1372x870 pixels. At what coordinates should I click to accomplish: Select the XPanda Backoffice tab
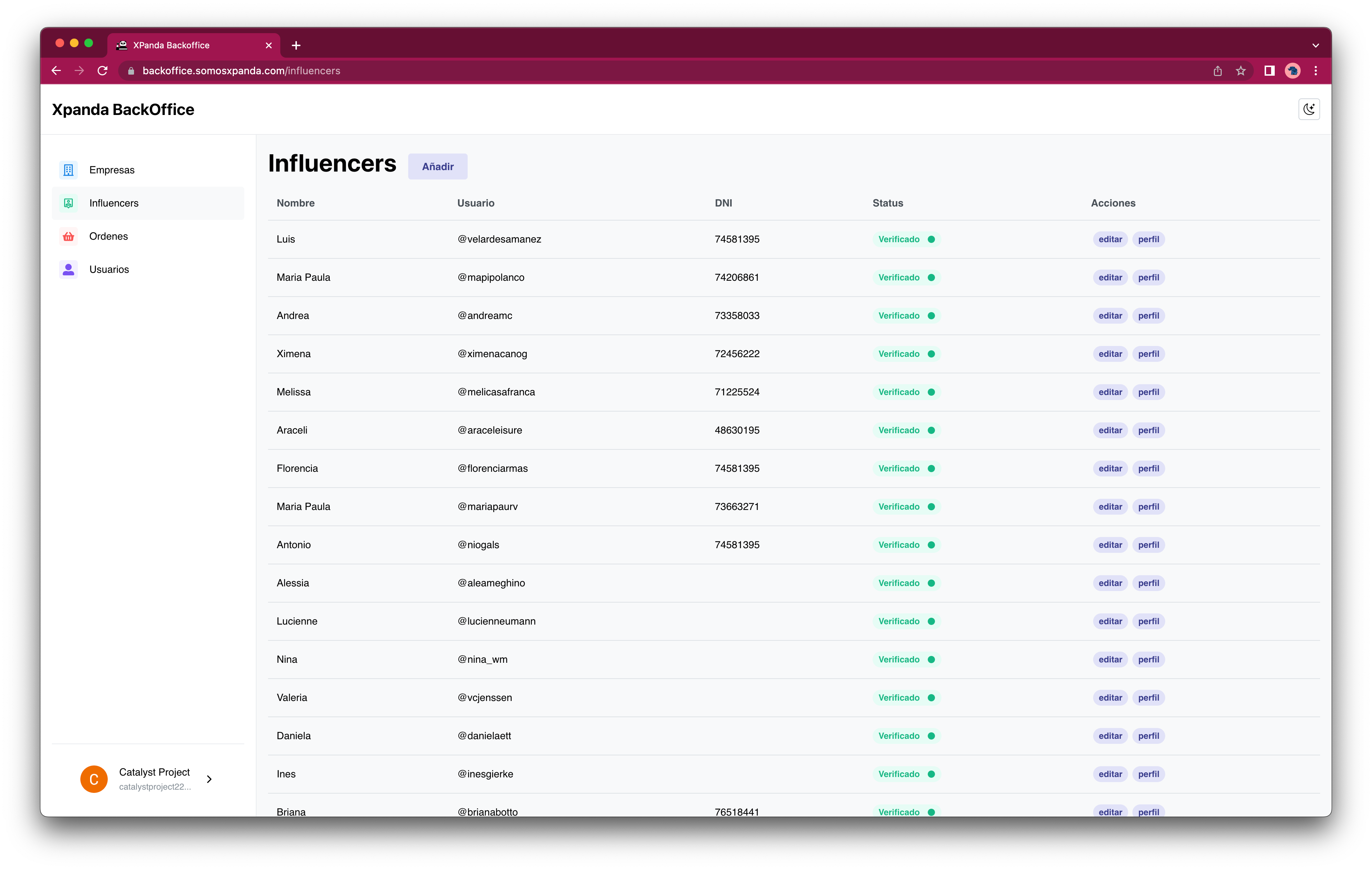click(171, 45)
